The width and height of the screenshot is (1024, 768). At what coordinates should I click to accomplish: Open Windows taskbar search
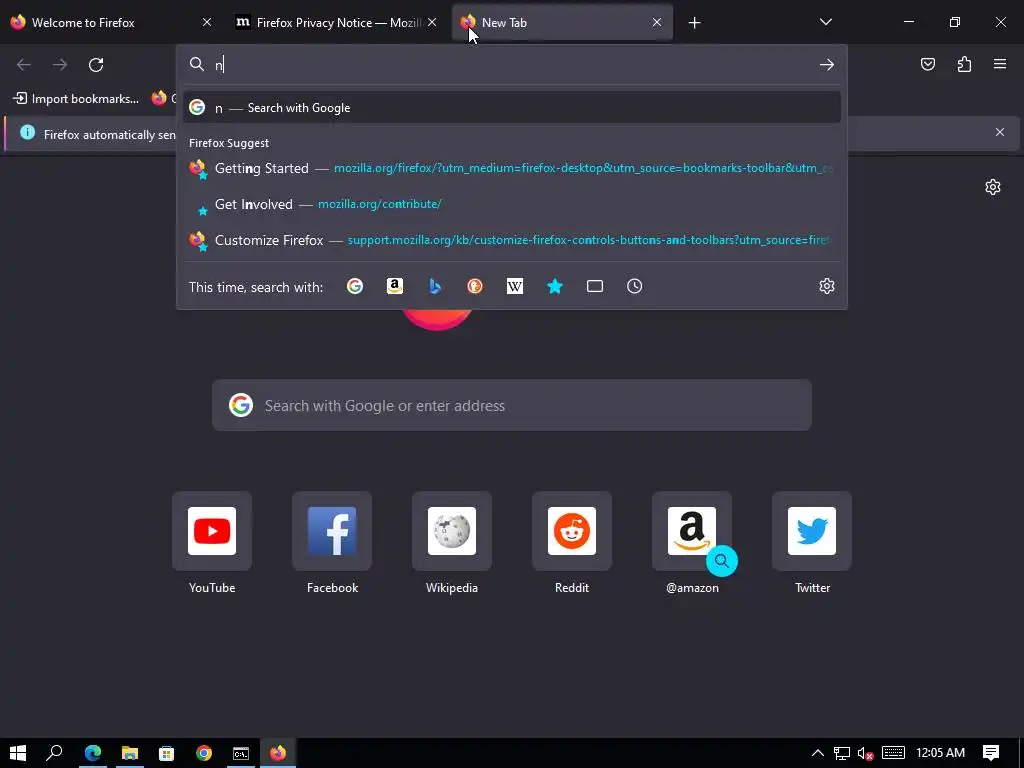coord(54,753)
